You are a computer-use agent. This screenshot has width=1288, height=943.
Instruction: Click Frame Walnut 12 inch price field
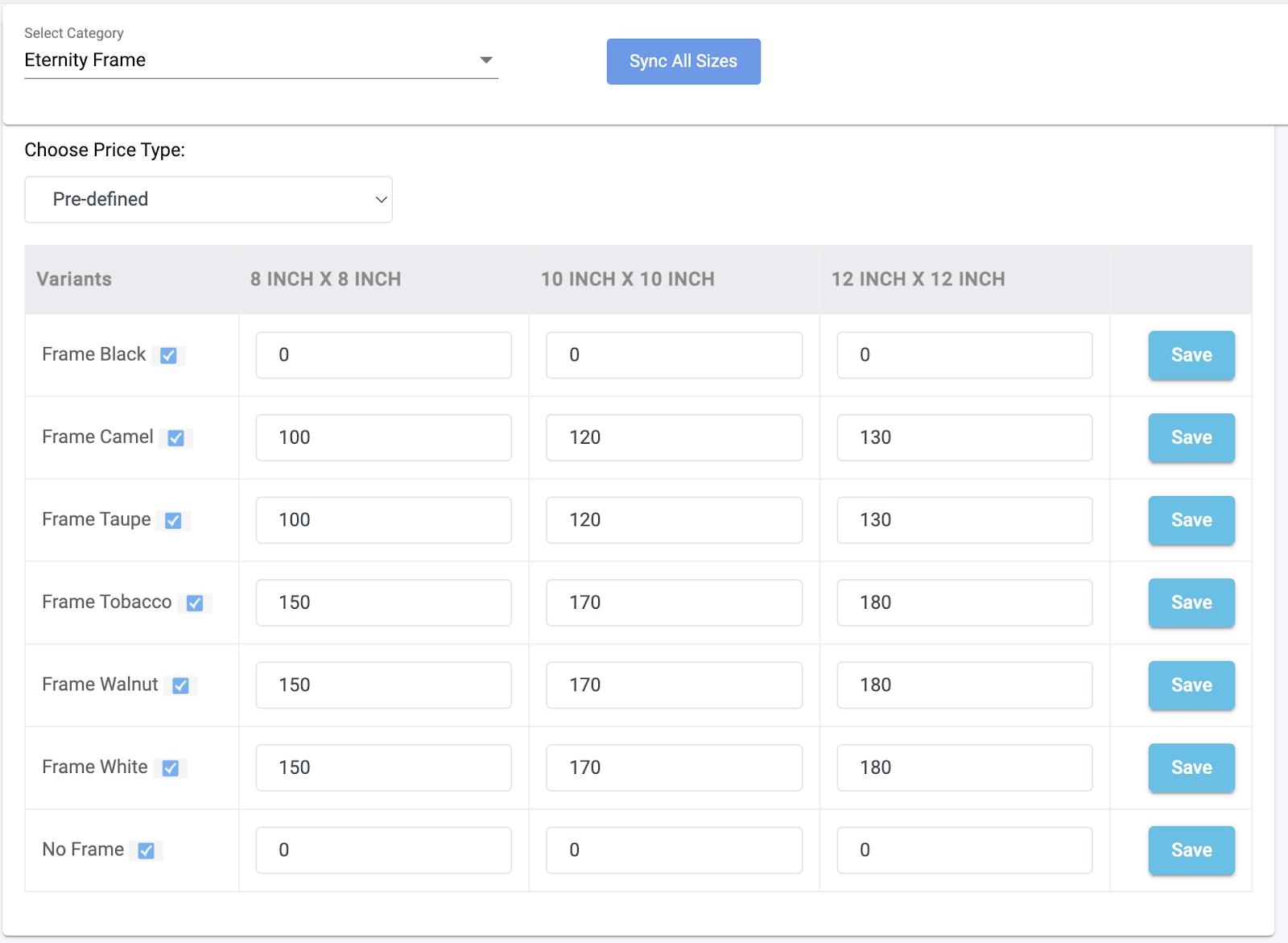point(964,685)
